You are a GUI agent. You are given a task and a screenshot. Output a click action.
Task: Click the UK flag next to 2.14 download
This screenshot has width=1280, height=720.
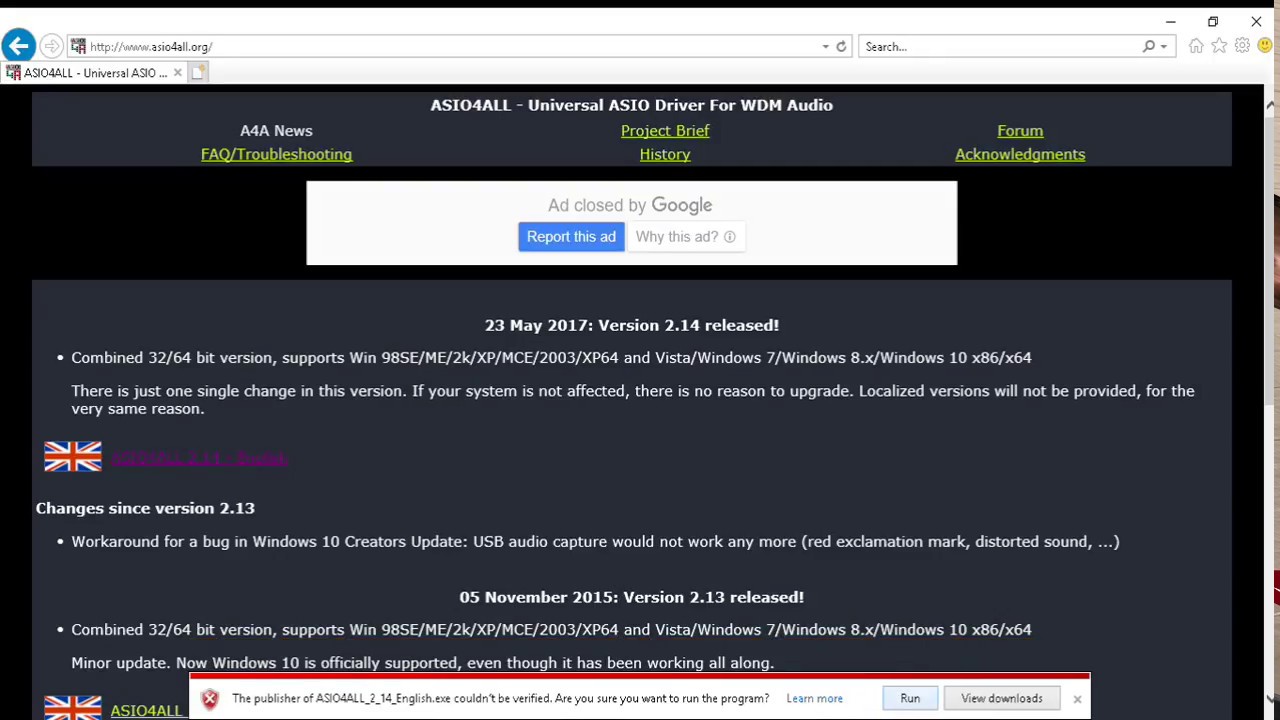pyautogui.click(x=73, y=457)
